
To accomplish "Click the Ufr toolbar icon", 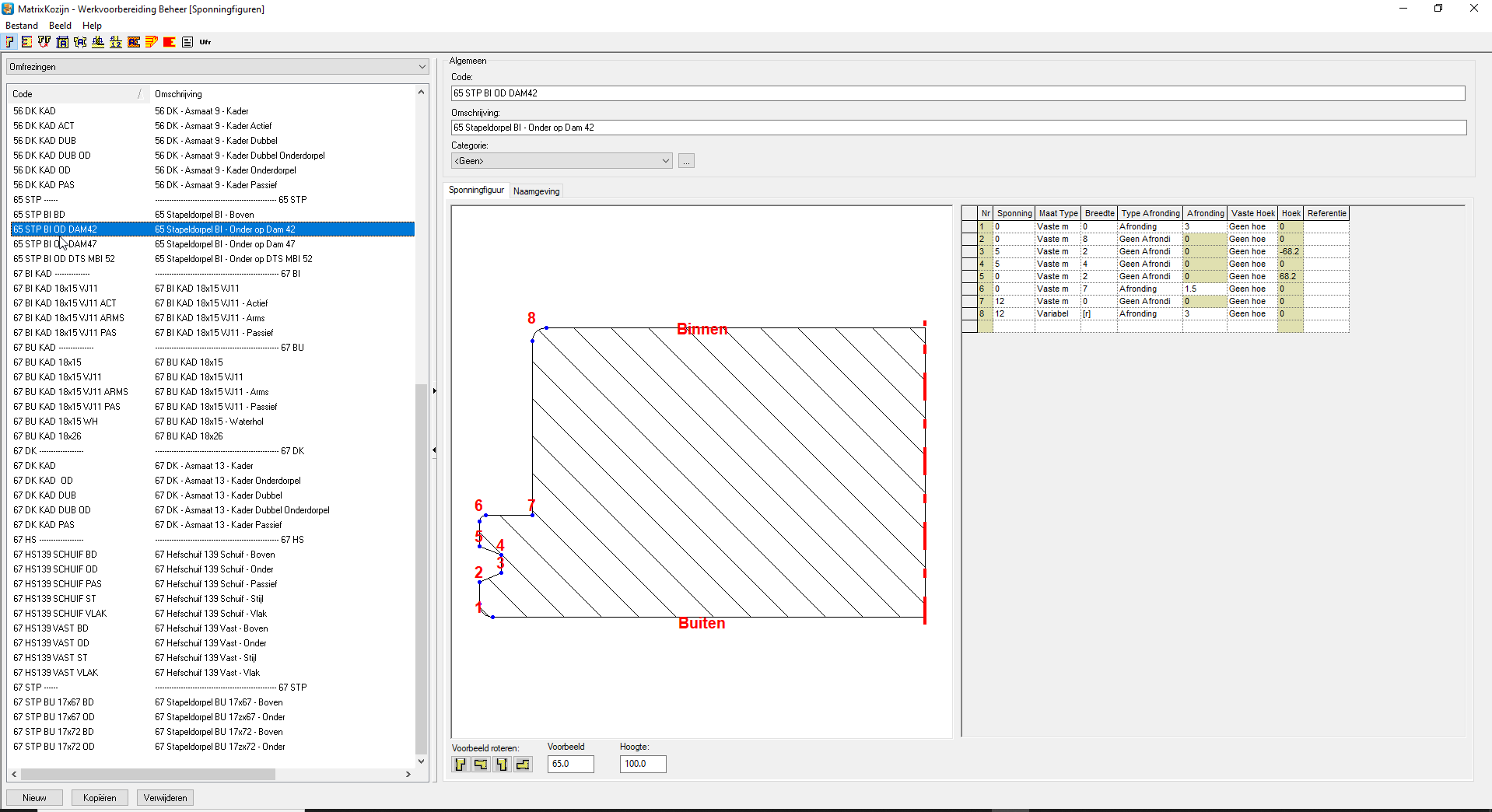I will pyautogui.click(x=205, y=42).
